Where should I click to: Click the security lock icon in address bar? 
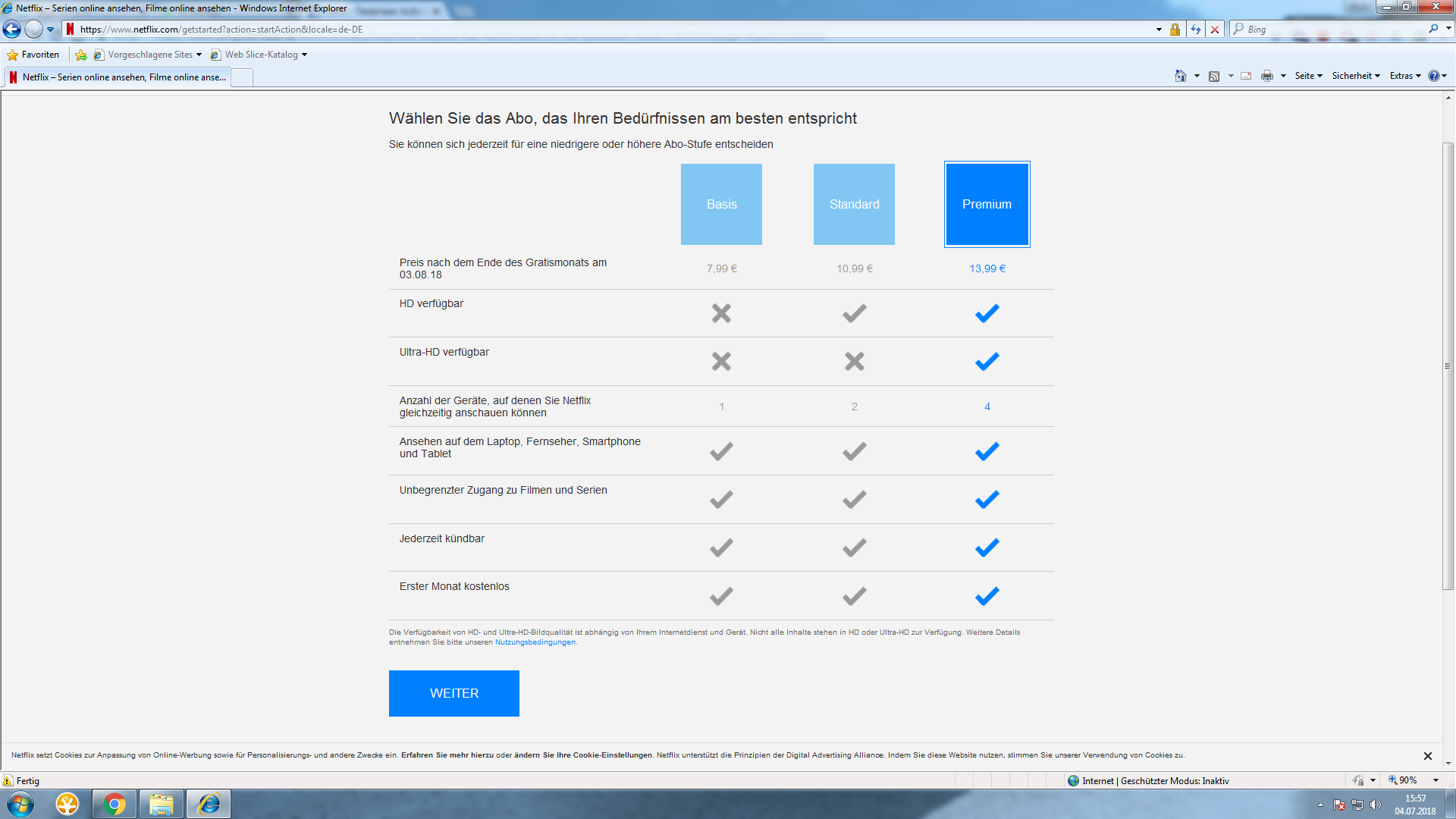1175,30
